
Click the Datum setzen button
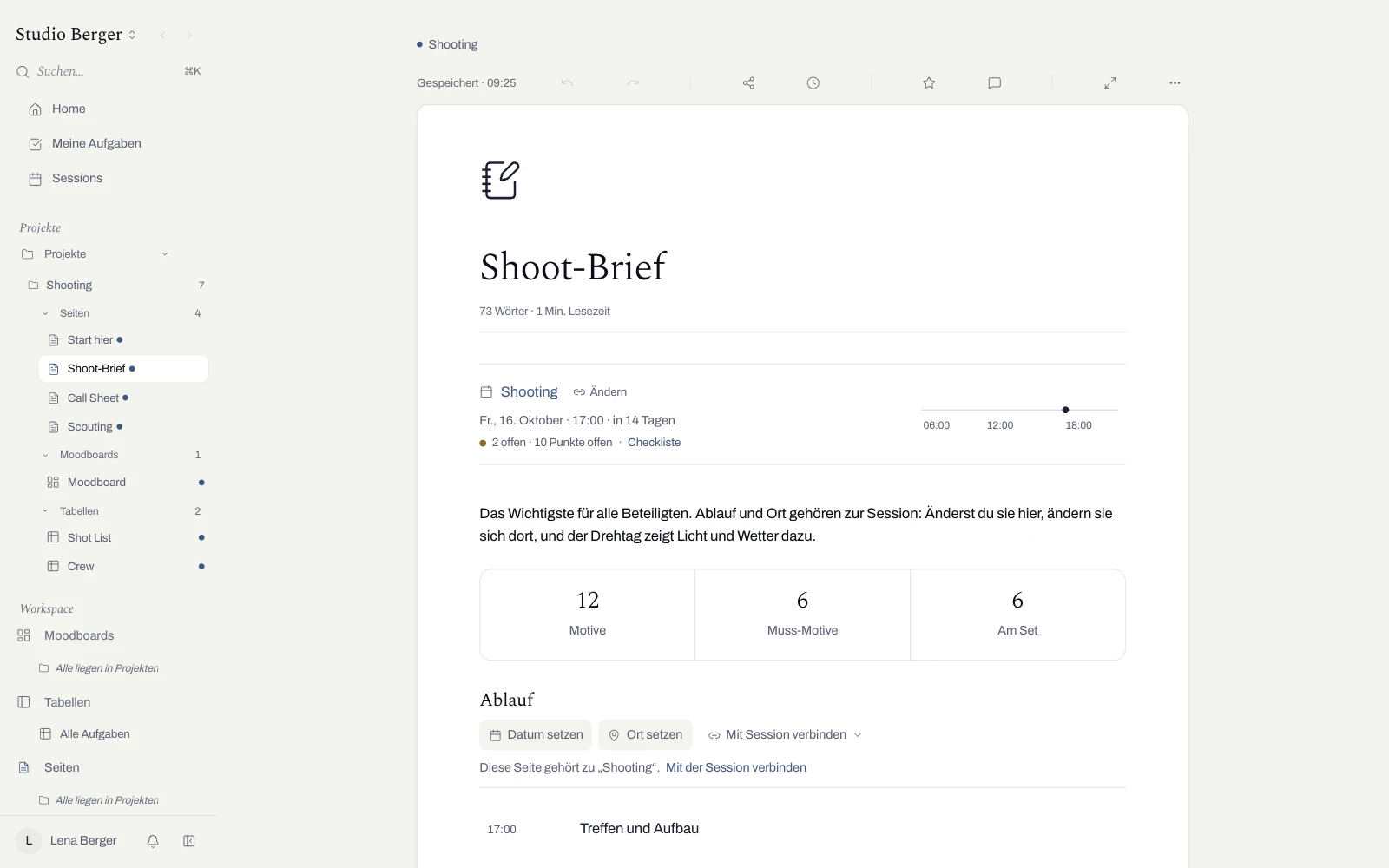pos(536,735)
